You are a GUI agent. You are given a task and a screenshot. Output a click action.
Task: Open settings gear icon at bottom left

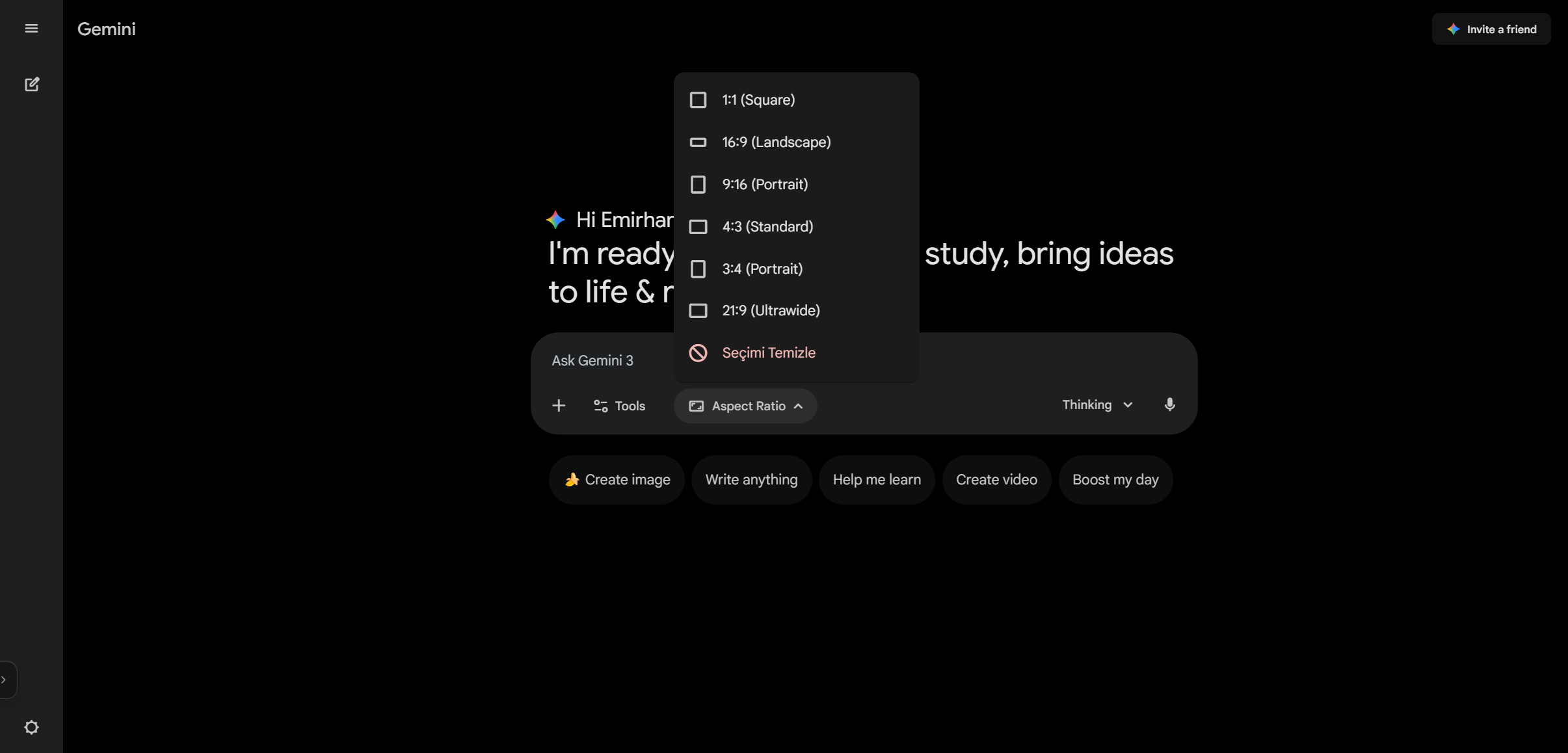[x=31, y=727]
